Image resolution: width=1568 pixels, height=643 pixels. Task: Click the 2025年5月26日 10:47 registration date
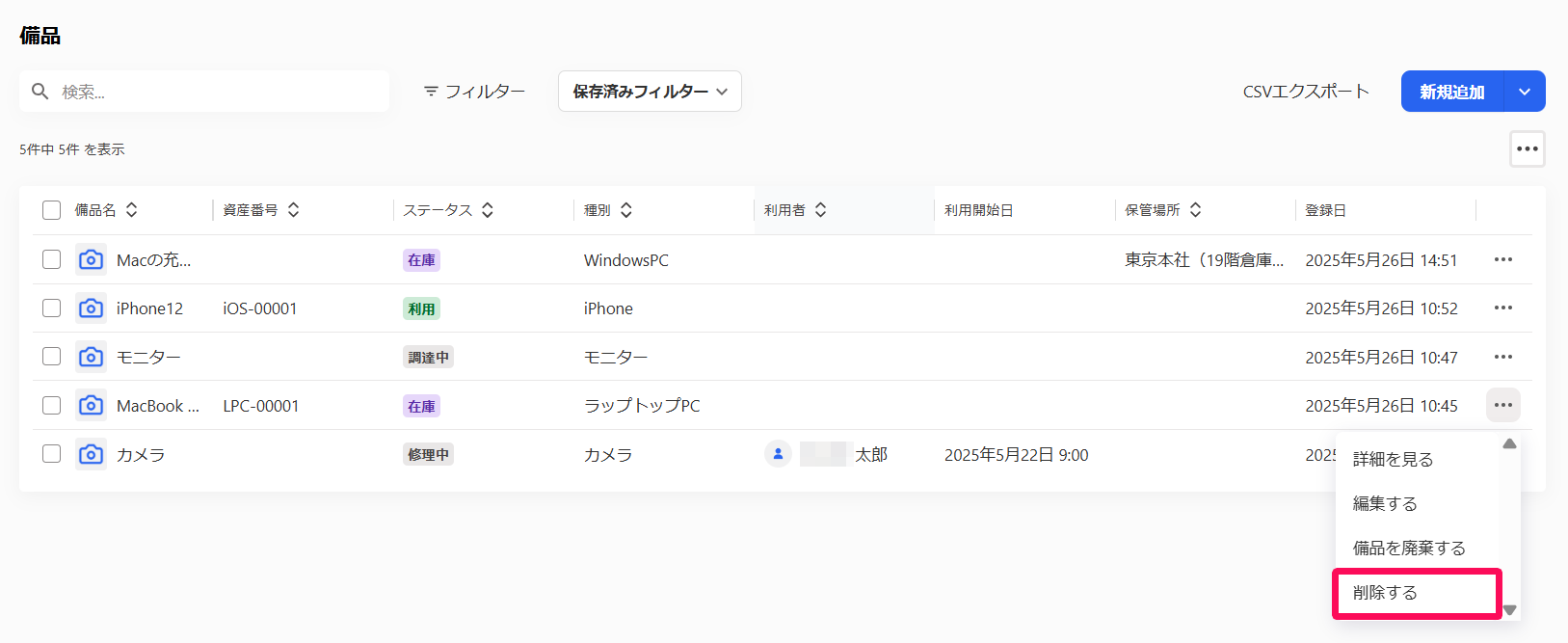click(1381, 358)
